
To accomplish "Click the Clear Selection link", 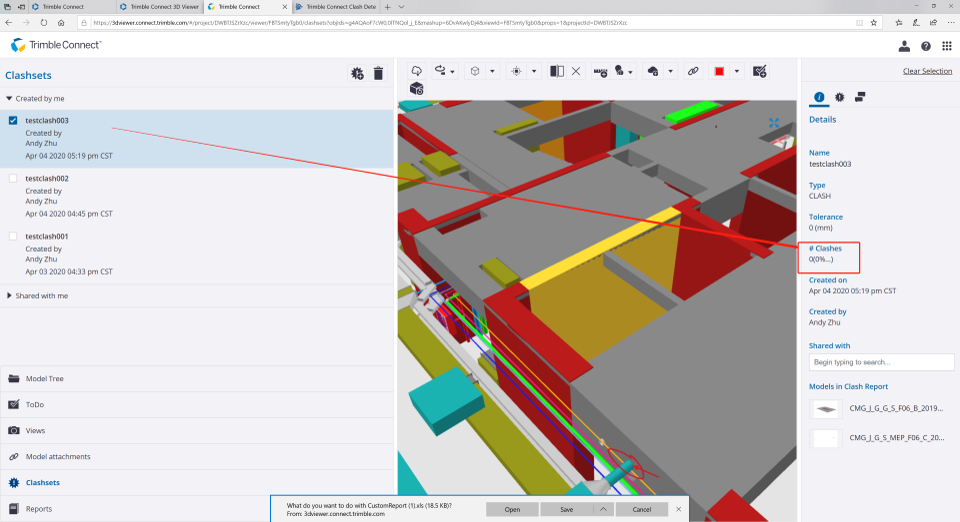I will [x=927, y=71].
